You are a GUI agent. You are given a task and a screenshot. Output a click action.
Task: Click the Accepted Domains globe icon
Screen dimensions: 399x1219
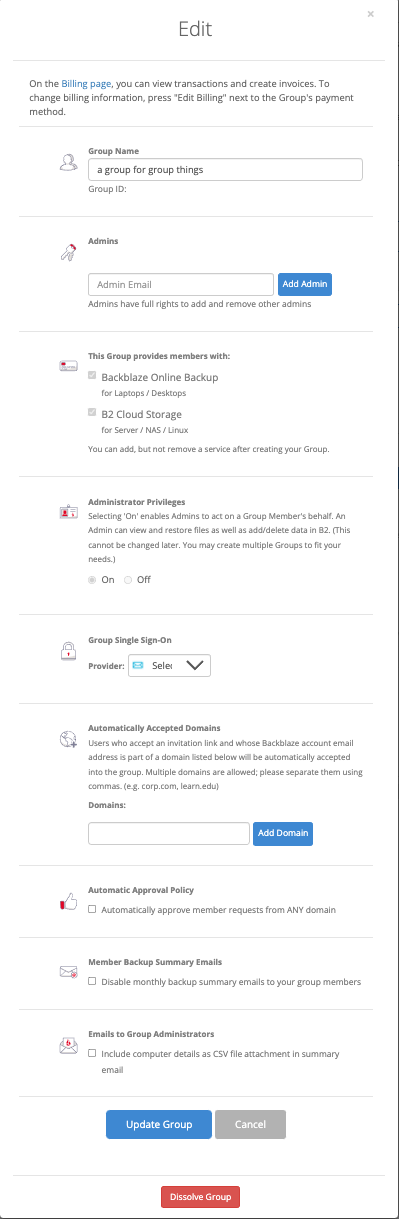[68, 741]
